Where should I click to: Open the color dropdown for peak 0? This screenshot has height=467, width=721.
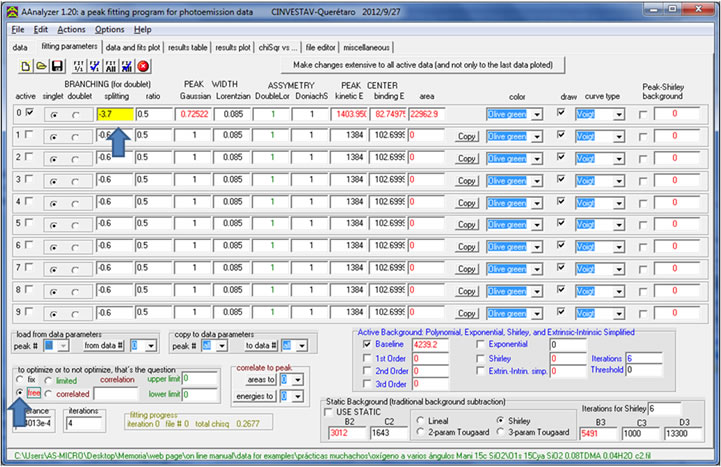point(537,114)
